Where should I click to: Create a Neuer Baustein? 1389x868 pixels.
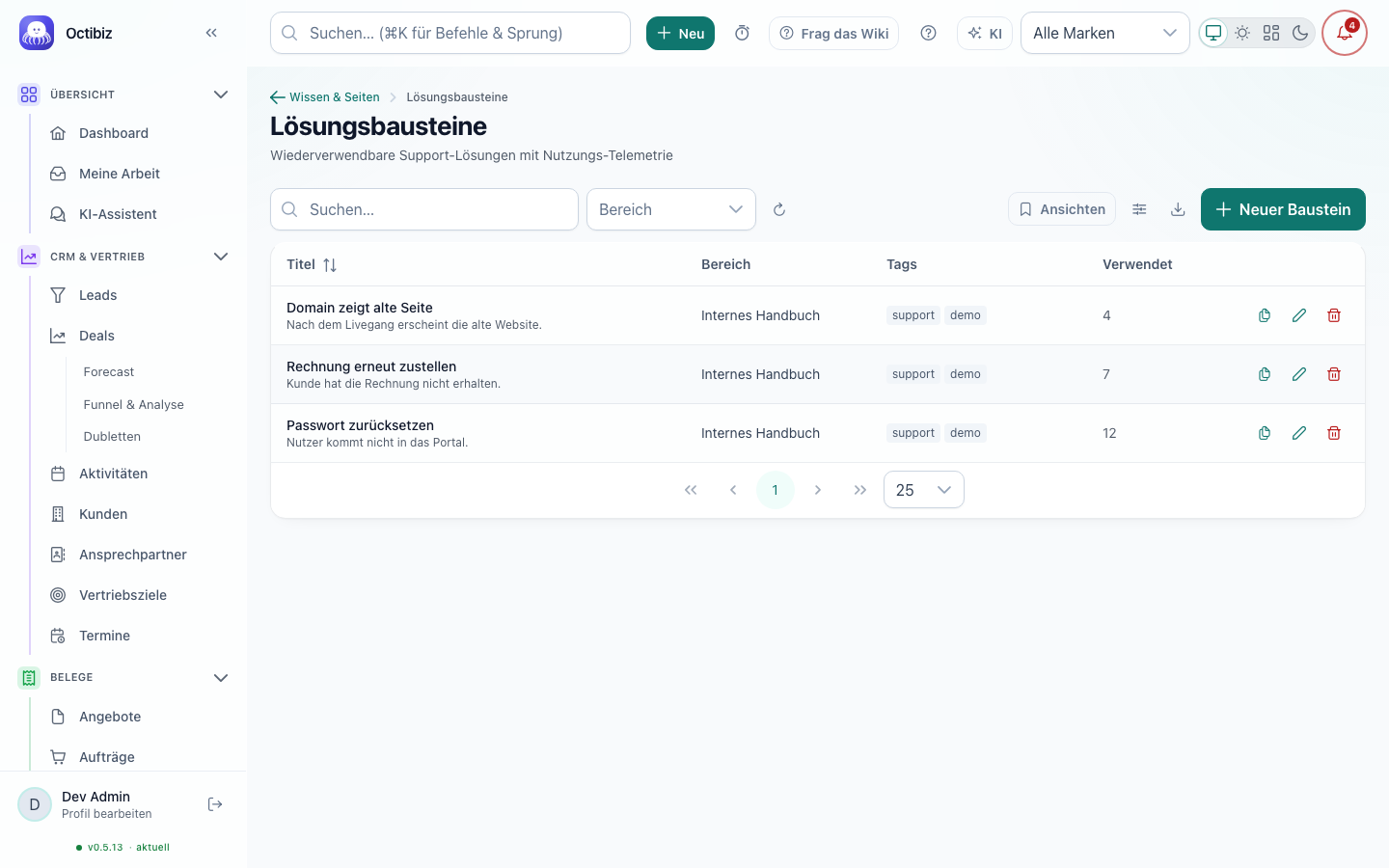1283,209
